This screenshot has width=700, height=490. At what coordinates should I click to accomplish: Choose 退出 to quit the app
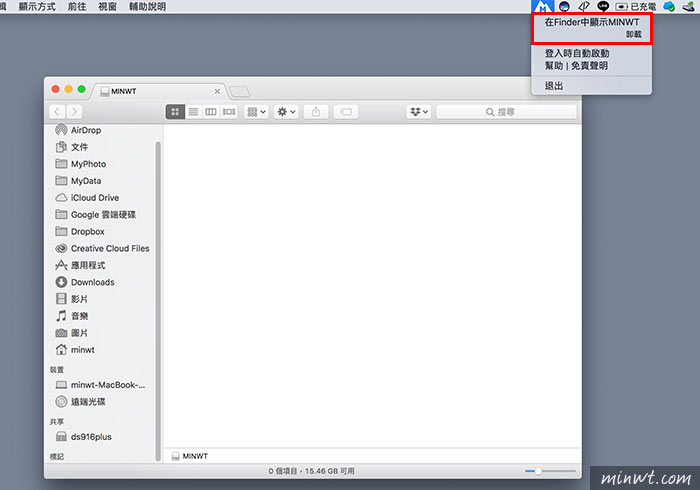pyautogui.click(x=554, y=85)
